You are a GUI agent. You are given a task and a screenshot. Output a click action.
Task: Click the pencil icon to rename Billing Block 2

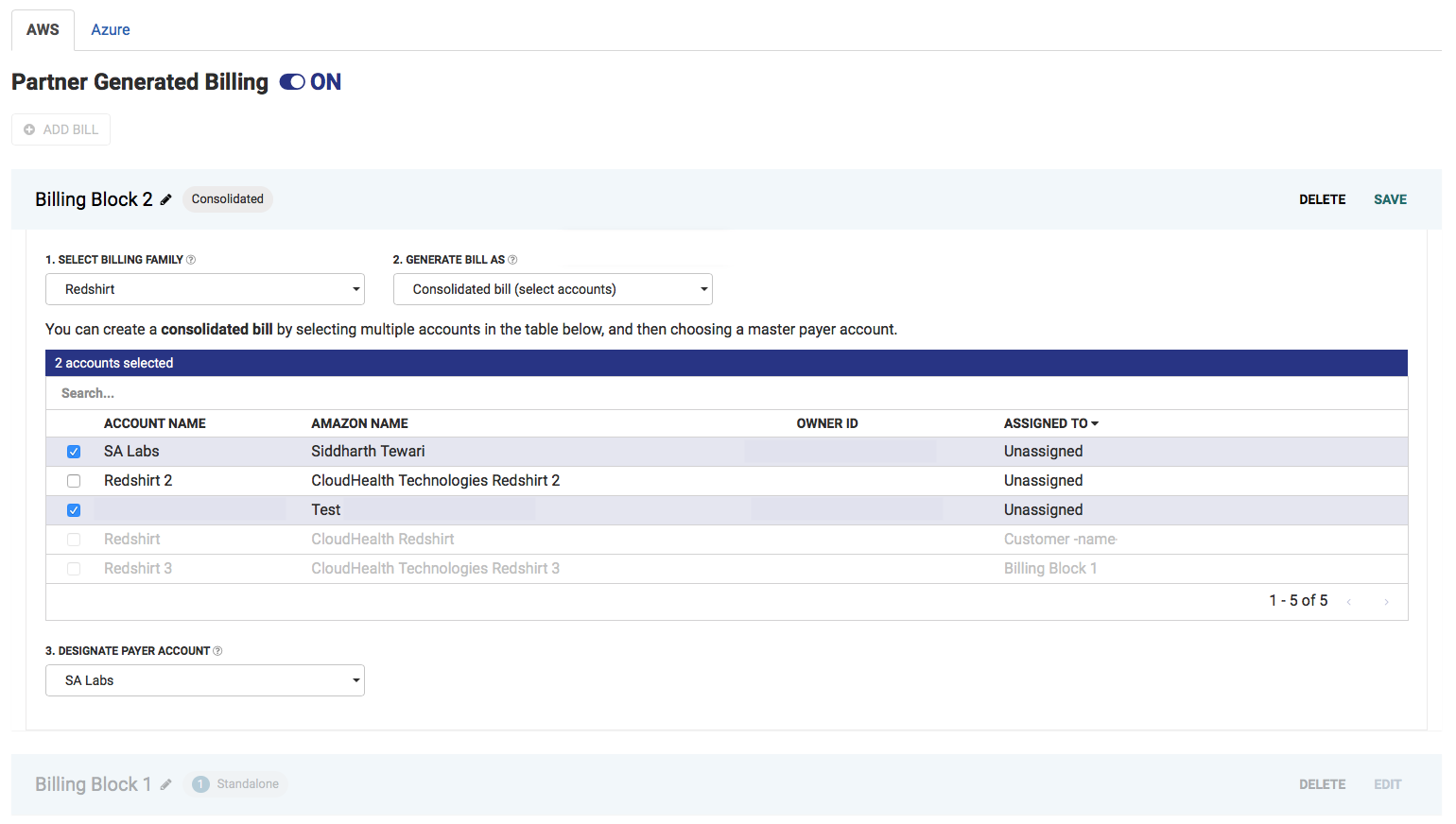[166, 198]
